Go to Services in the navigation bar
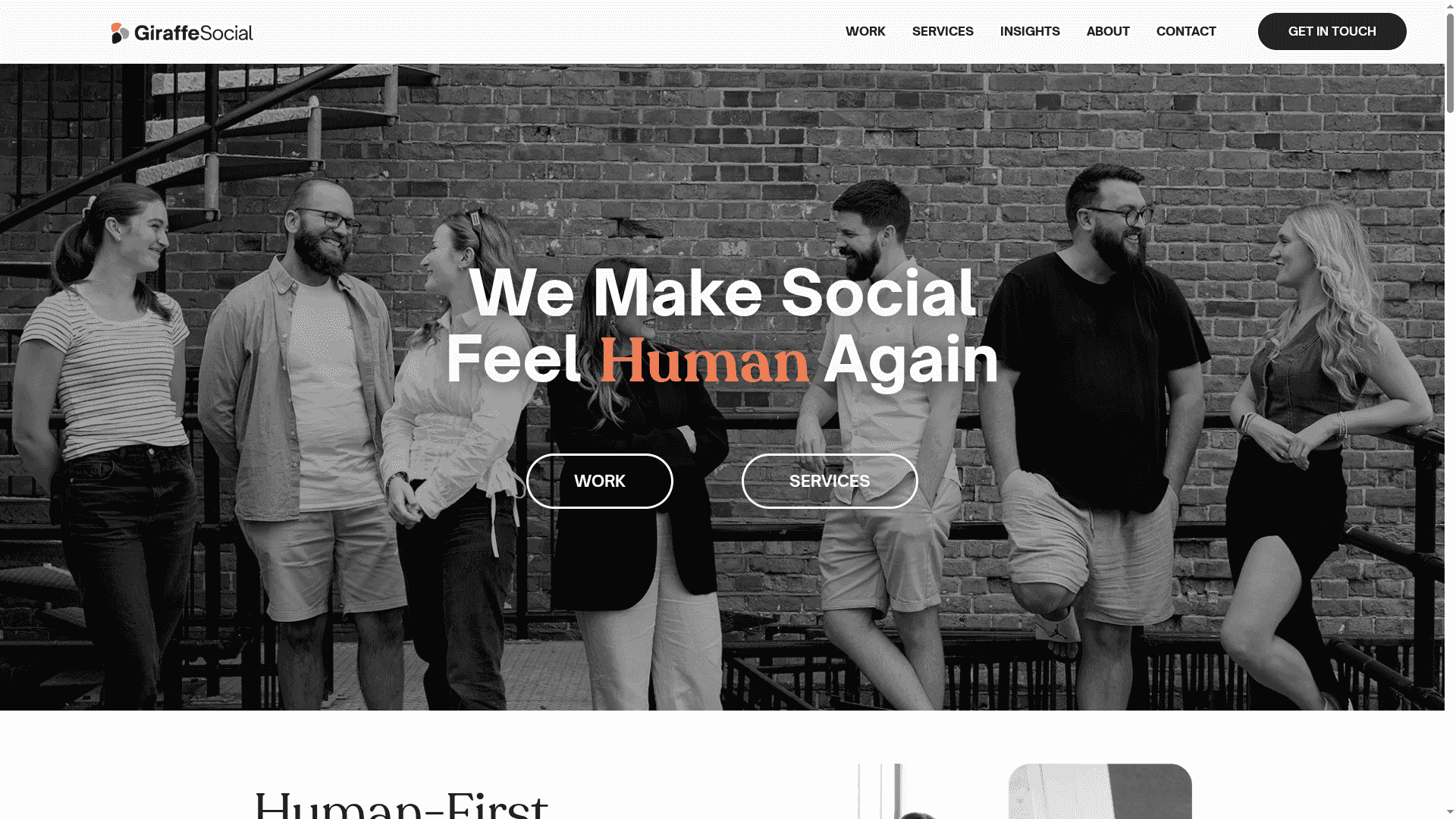This screenshot has height=819, width=1456. click(x=943, y=31)
